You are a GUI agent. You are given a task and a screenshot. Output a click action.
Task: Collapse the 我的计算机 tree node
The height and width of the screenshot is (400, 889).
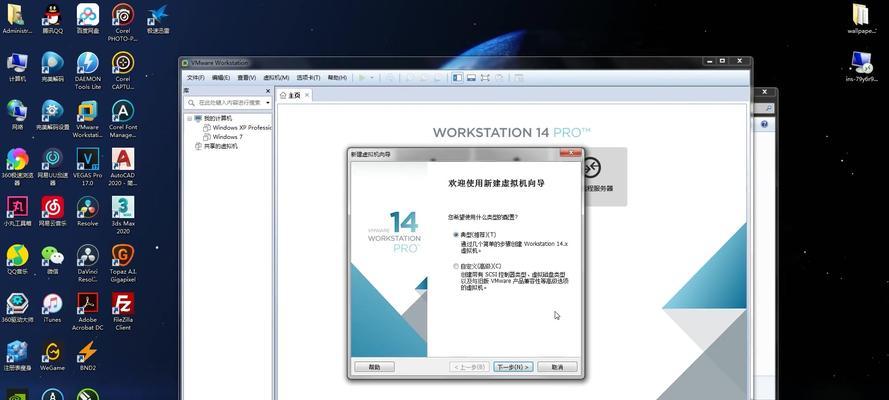(190, 118)
